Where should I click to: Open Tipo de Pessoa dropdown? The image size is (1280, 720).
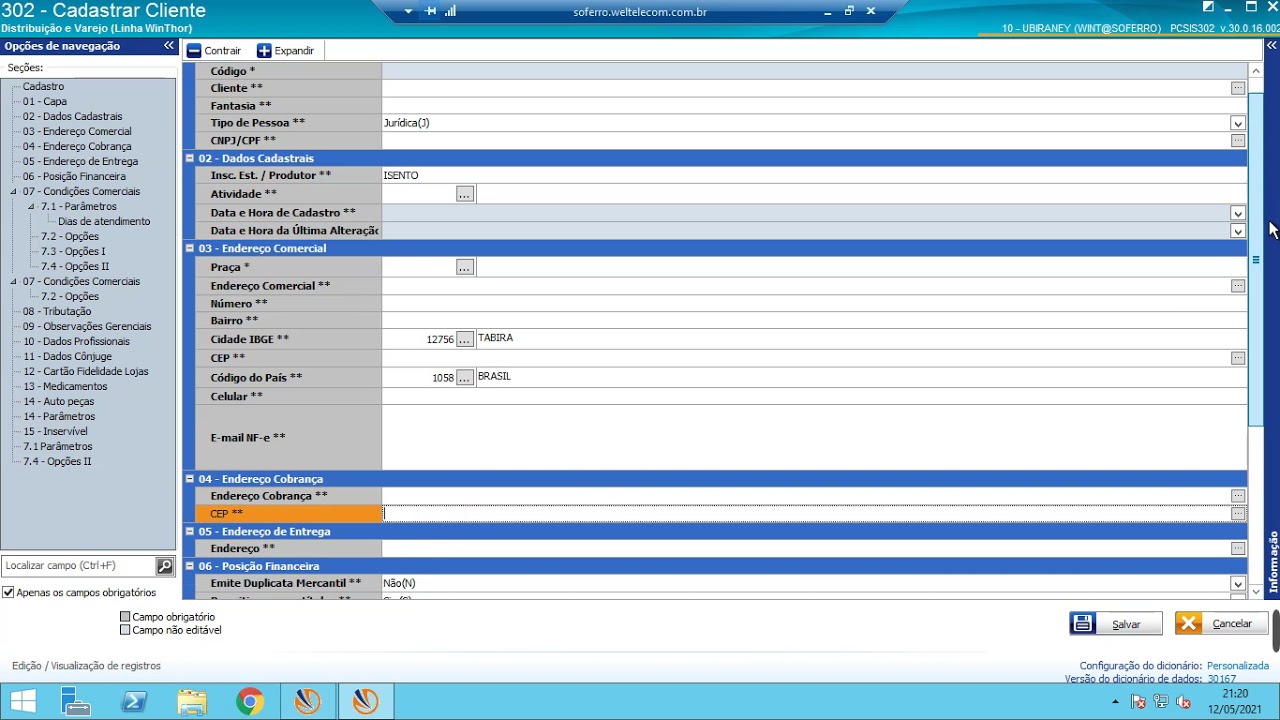1238,123
